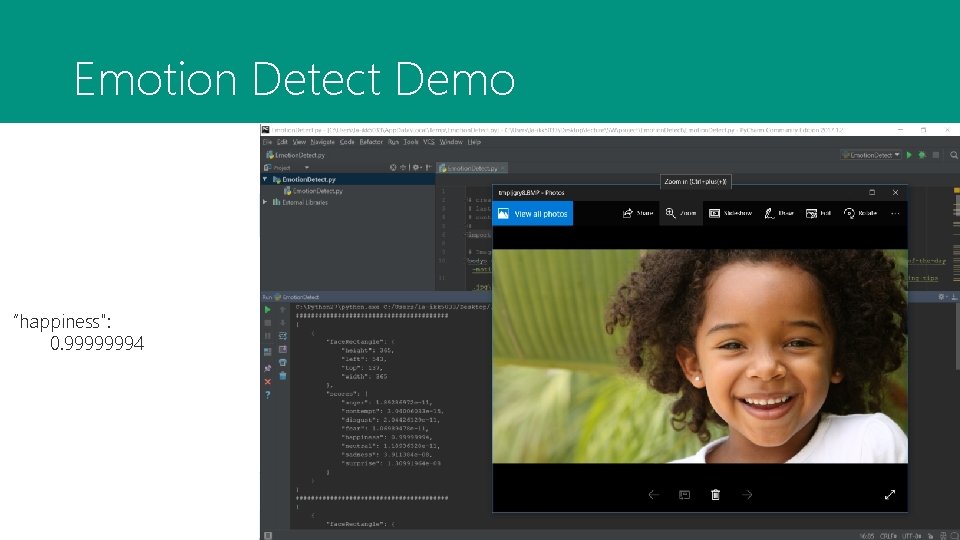The width and height of the screenshot is (960, 540).
Task: Open the Refactor menu in PyCharm
Action: click(371, 142)
